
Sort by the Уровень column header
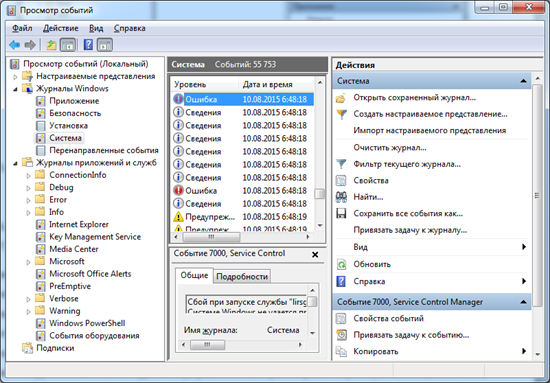[x=204, y=85]
